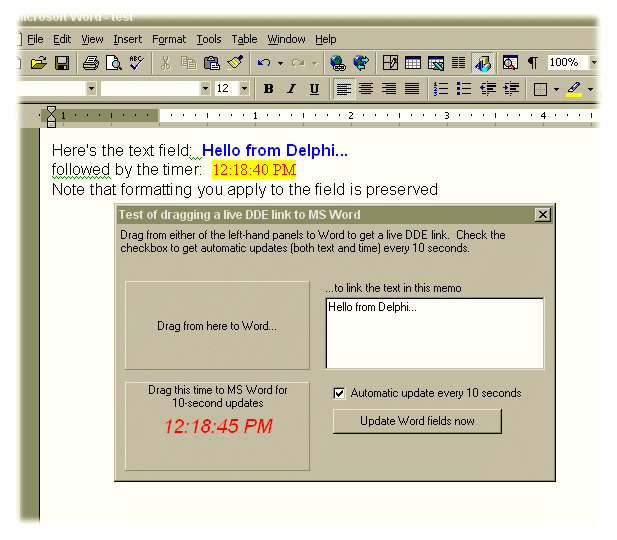Open the Help menu

[x=325, y=39]
